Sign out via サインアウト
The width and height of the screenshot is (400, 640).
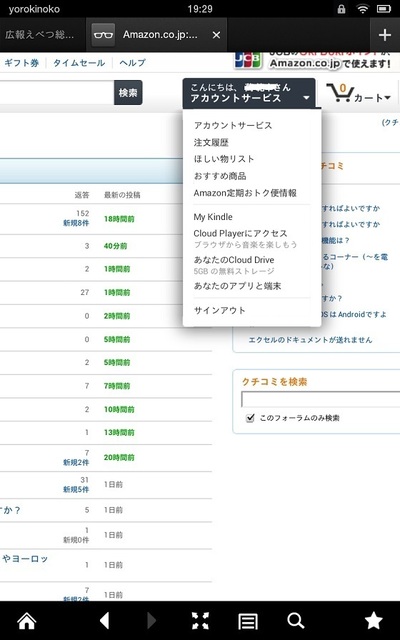(220, 310)
